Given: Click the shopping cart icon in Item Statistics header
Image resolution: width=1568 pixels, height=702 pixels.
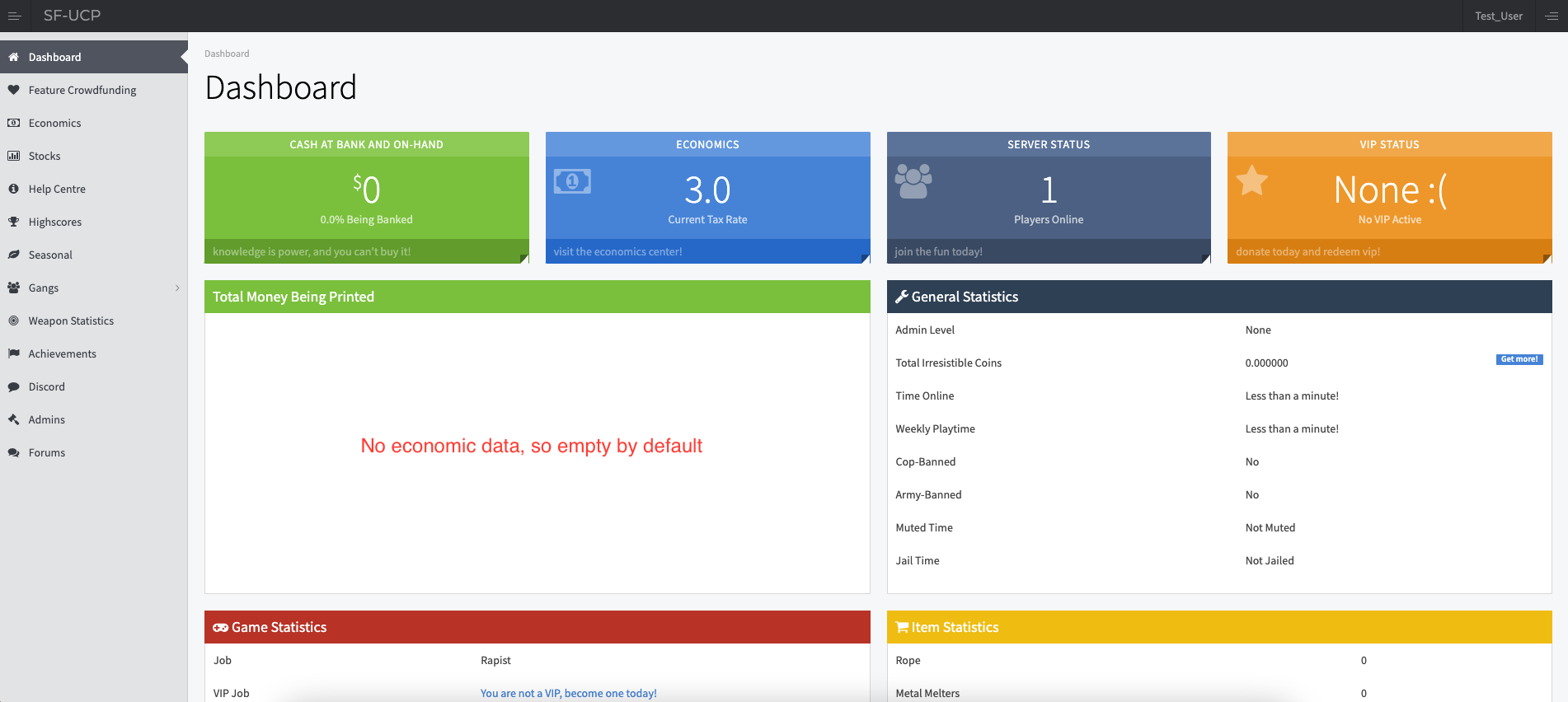Looking at the screenshot, I should tap(902, 627).
